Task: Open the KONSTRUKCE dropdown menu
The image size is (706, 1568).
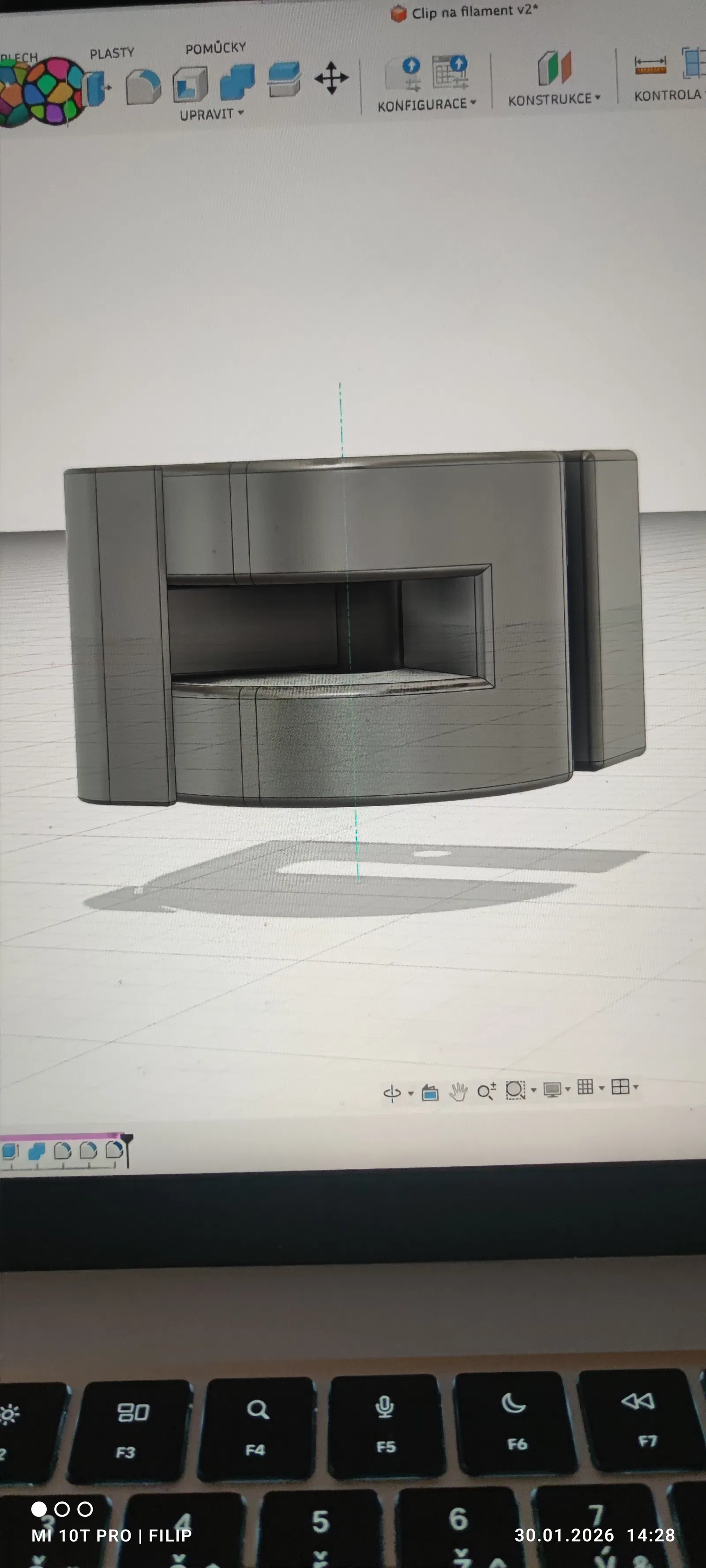Action: tap(554, 99)
